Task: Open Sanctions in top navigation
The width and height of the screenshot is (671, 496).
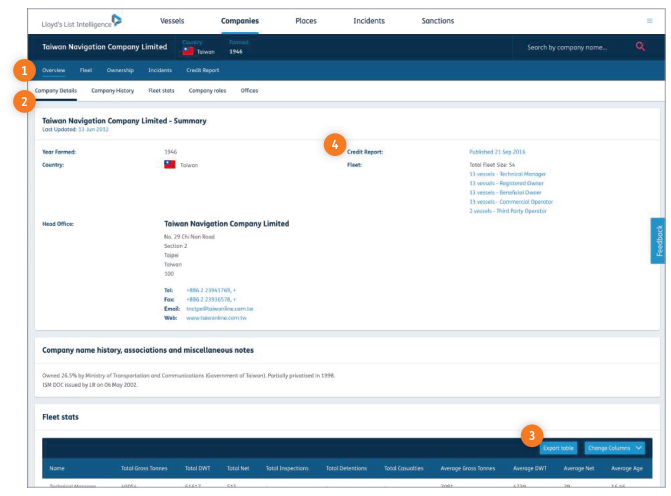Action: [437, 21]
